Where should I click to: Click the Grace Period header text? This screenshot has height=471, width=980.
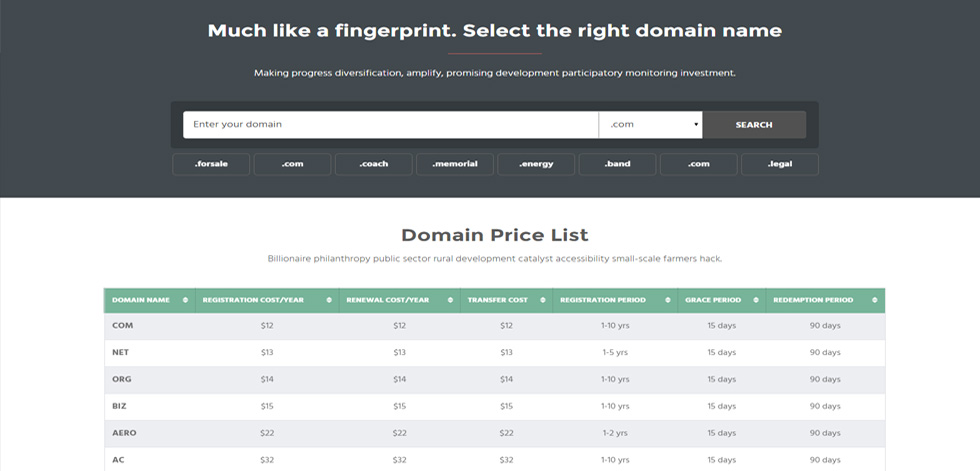click(x=713, y=300)
